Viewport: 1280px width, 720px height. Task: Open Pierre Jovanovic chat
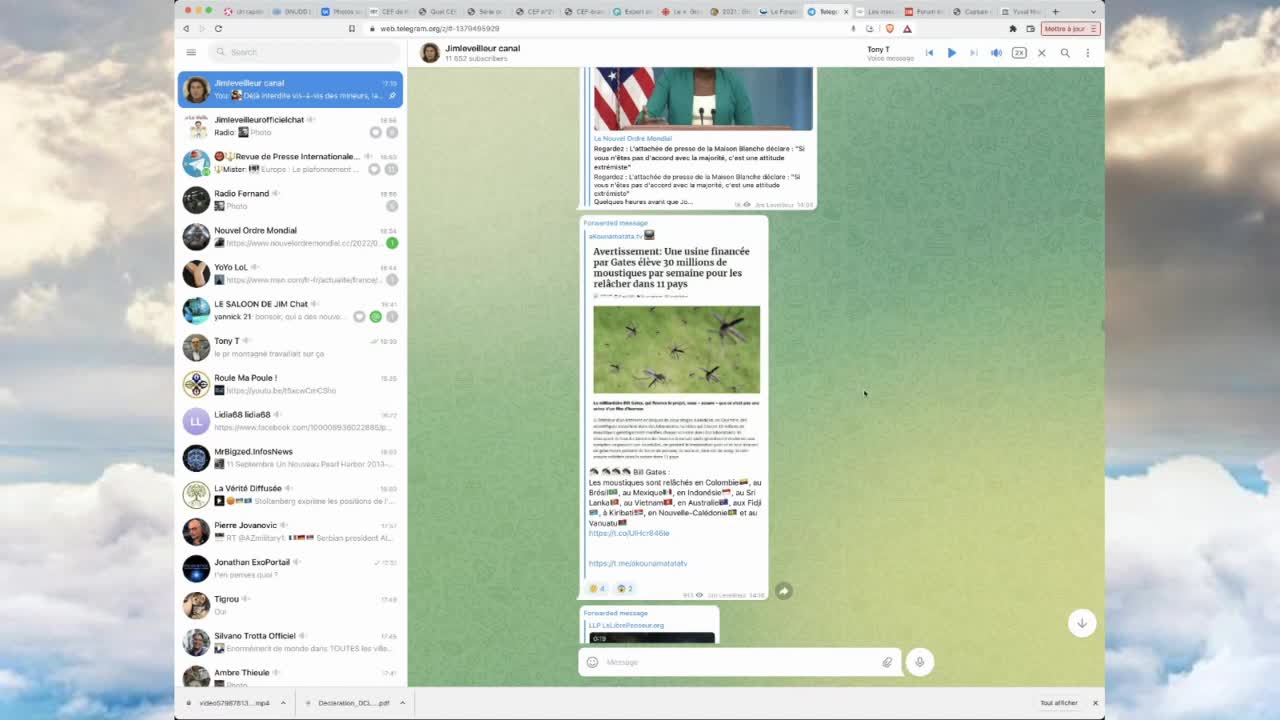click(x=291, y=531)
